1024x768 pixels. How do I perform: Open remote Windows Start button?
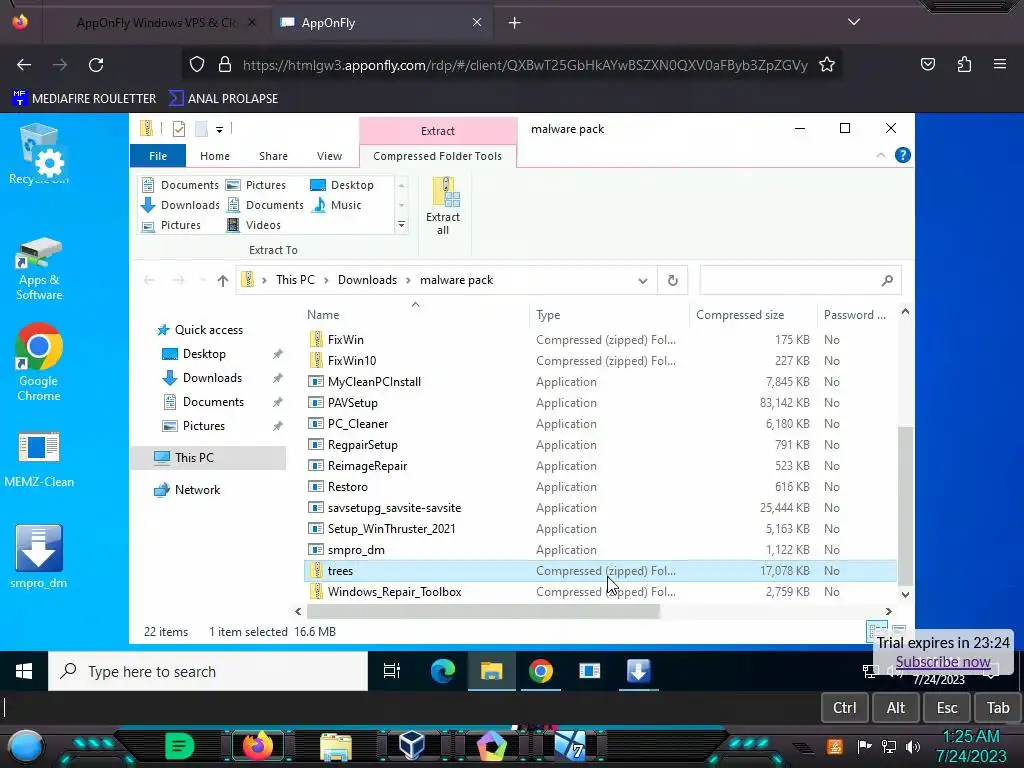point(24,671)
